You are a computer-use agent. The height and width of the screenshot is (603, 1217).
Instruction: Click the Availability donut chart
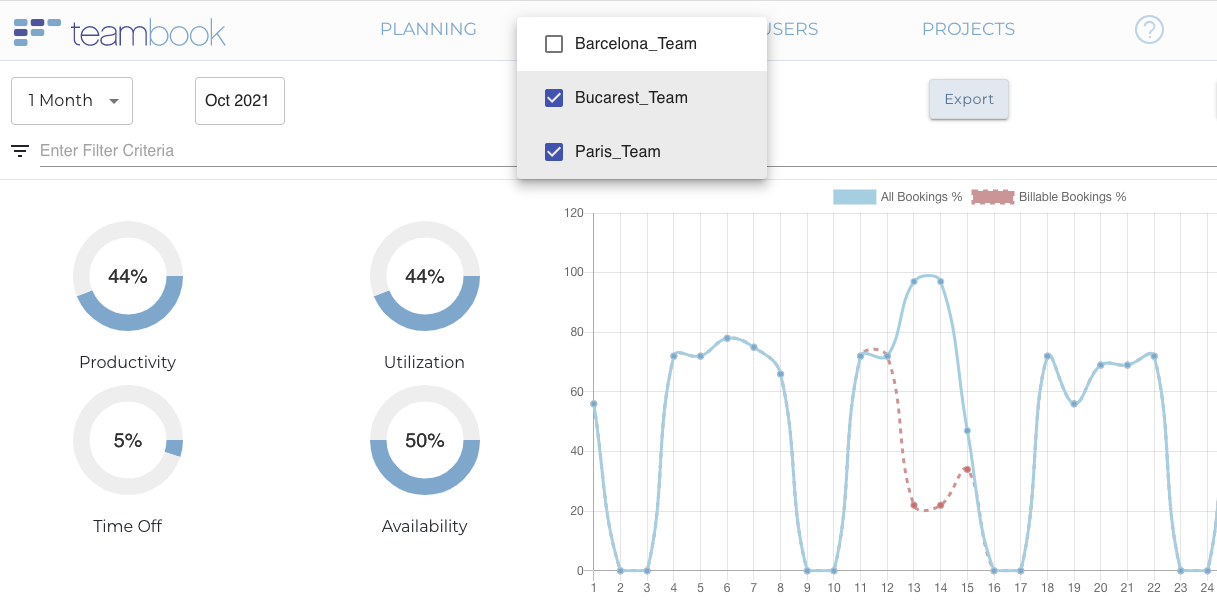425,440
